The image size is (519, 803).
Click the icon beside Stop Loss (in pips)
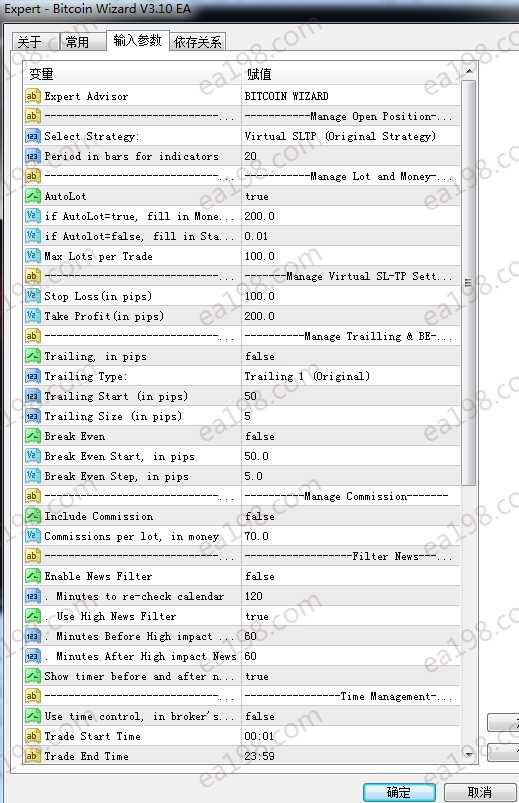point(32,296)
